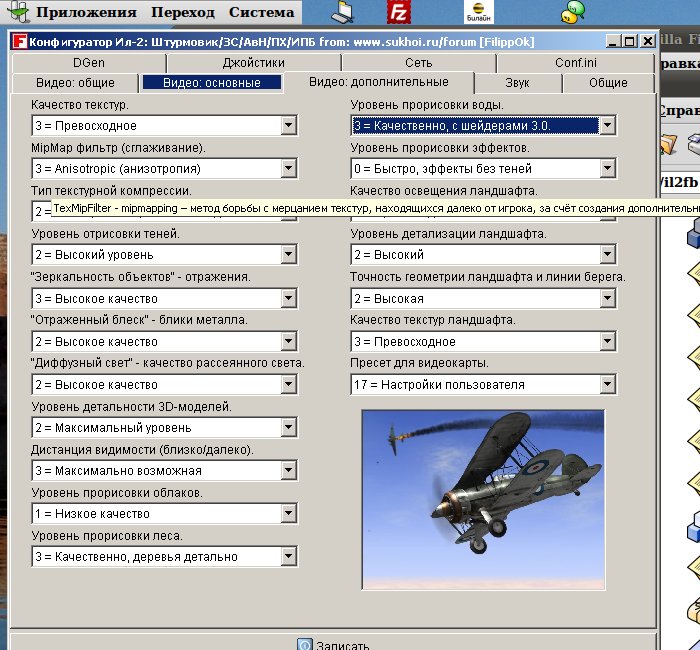
Task: Click the red F configurator title icon
Action: coord(20,42)
